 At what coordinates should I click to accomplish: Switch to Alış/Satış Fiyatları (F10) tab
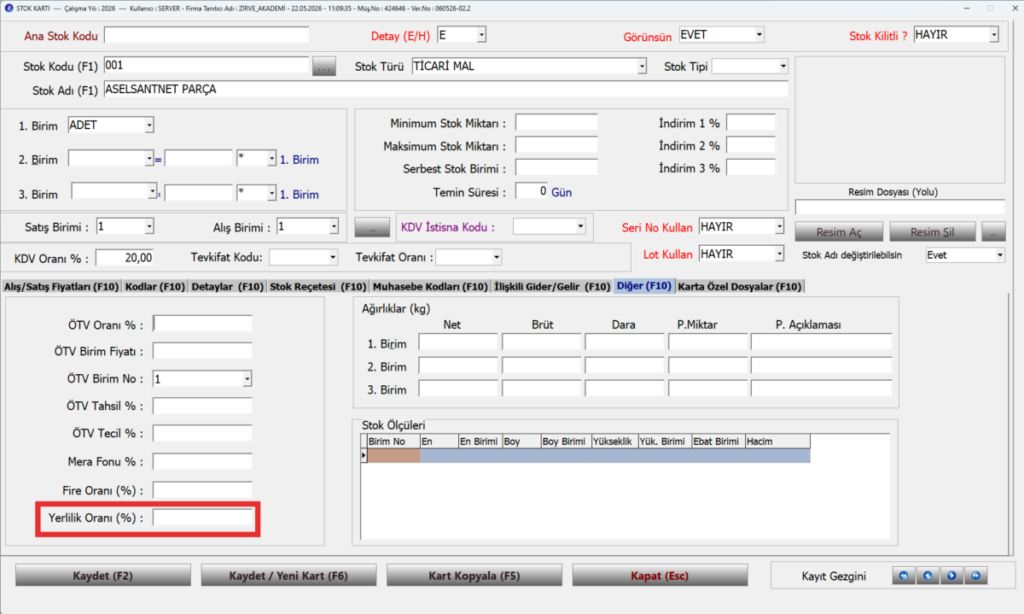(x=61, y=286)
